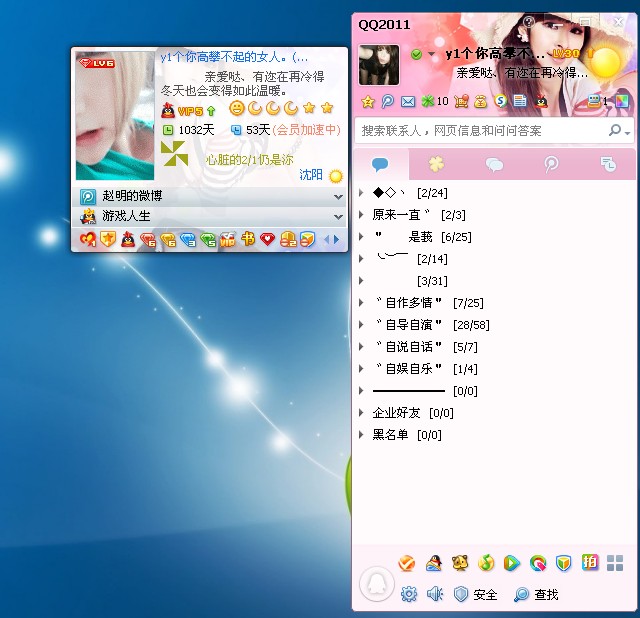Click the golden 书 badge icon
Screen dimensions: 640x618
(248, 239)
